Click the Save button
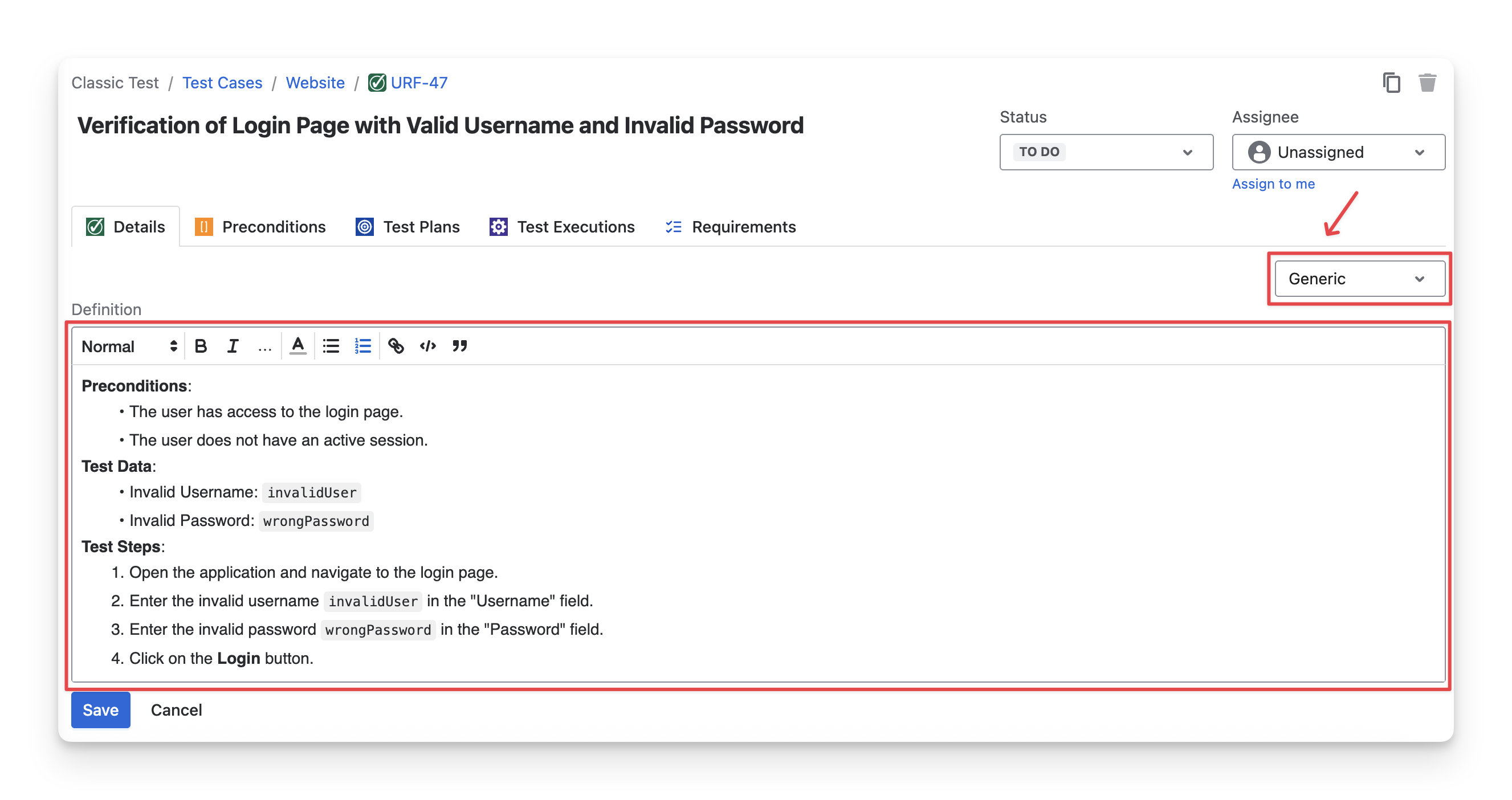Image resolution: width=1512 pixels, height=800 pixels. (100, 710)
